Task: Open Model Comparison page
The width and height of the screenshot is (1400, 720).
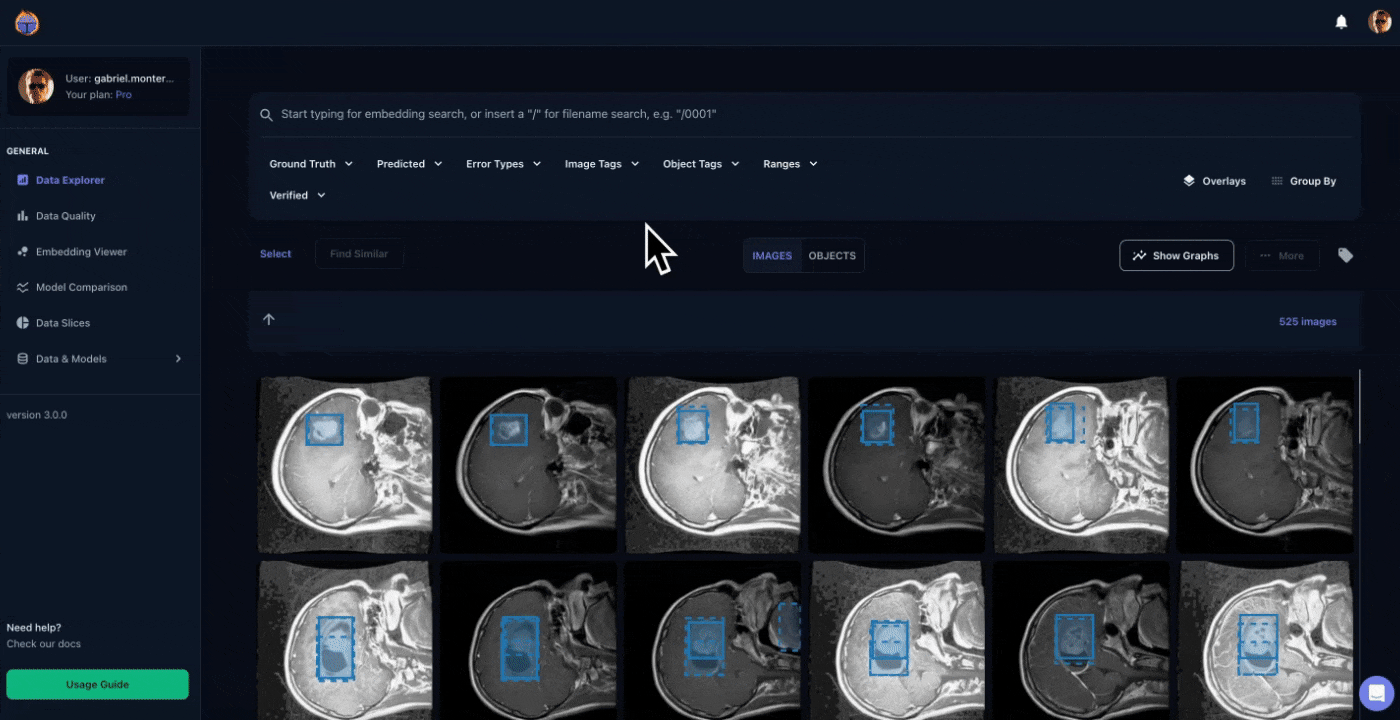Action: (x=81, y=287)
